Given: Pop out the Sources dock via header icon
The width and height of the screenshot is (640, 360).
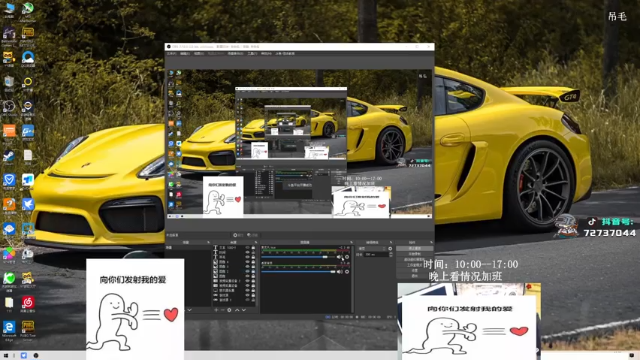Looking at the screenshot, I should 256,242.
